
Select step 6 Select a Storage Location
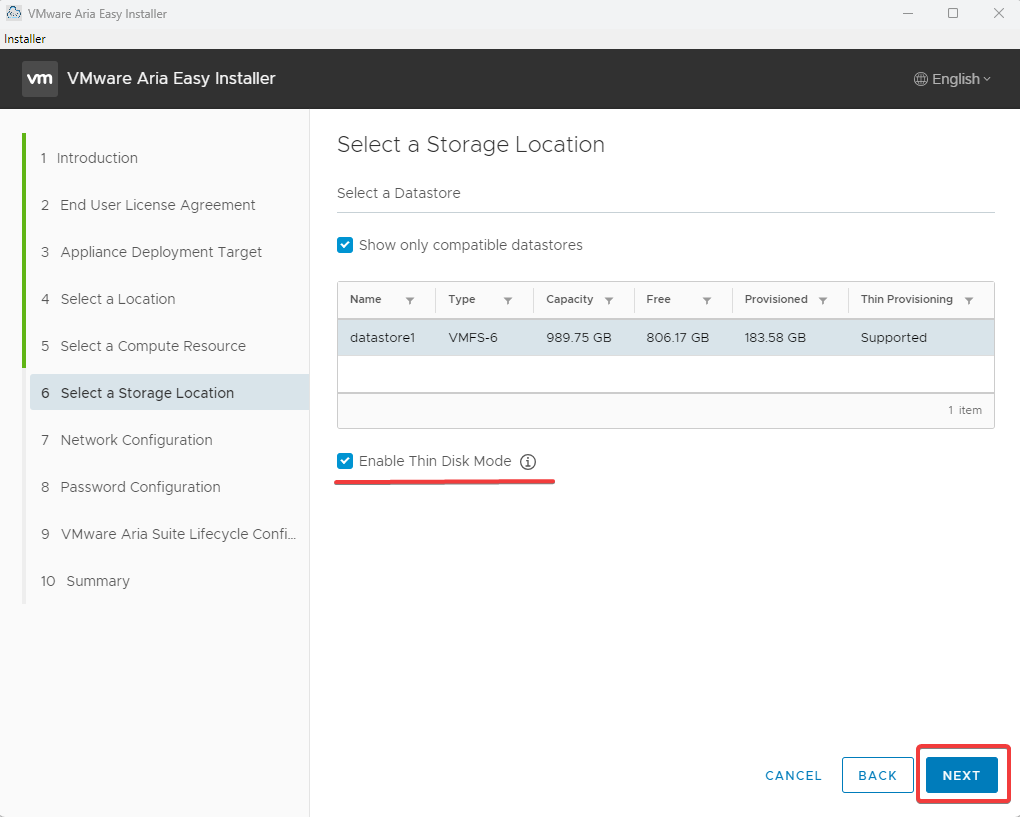tap(169, 392)
